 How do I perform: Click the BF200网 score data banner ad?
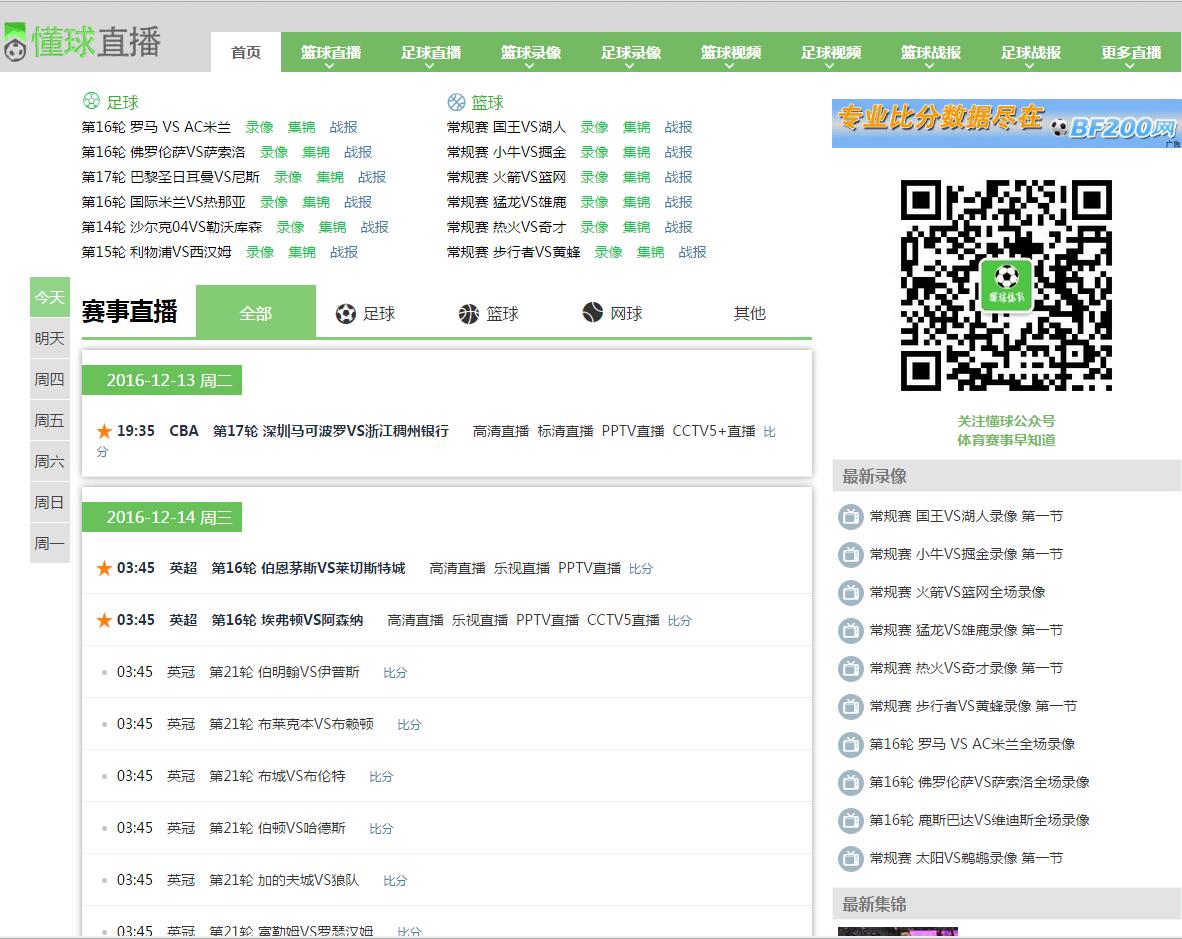point(1006,124)
